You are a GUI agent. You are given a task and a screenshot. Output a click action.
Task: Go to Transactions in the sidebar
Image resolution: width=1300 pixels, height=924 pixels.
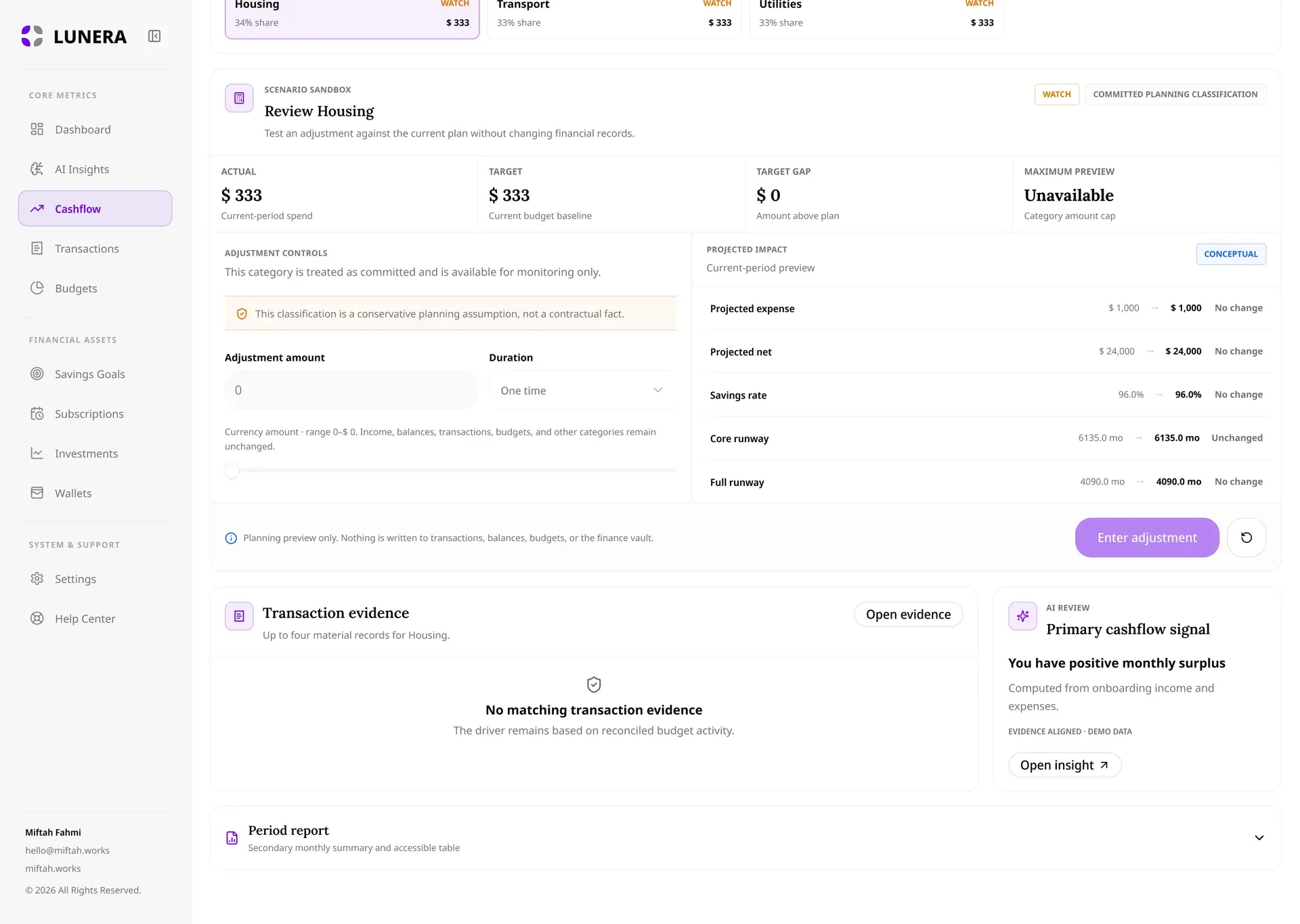pyautogui.click(x=95, y=248)
